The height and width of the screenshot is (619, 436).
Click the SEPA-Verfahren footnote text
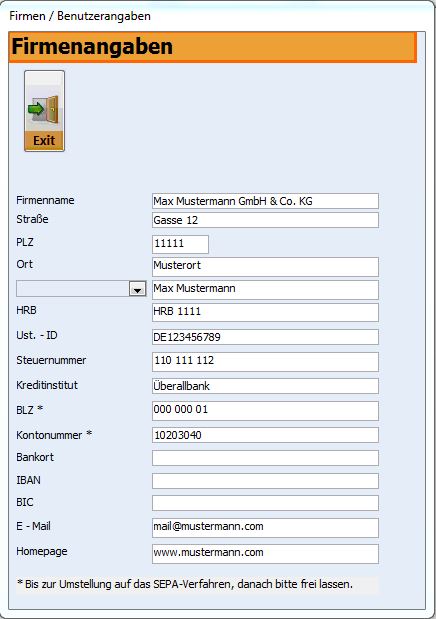click(x=185, y=584)
